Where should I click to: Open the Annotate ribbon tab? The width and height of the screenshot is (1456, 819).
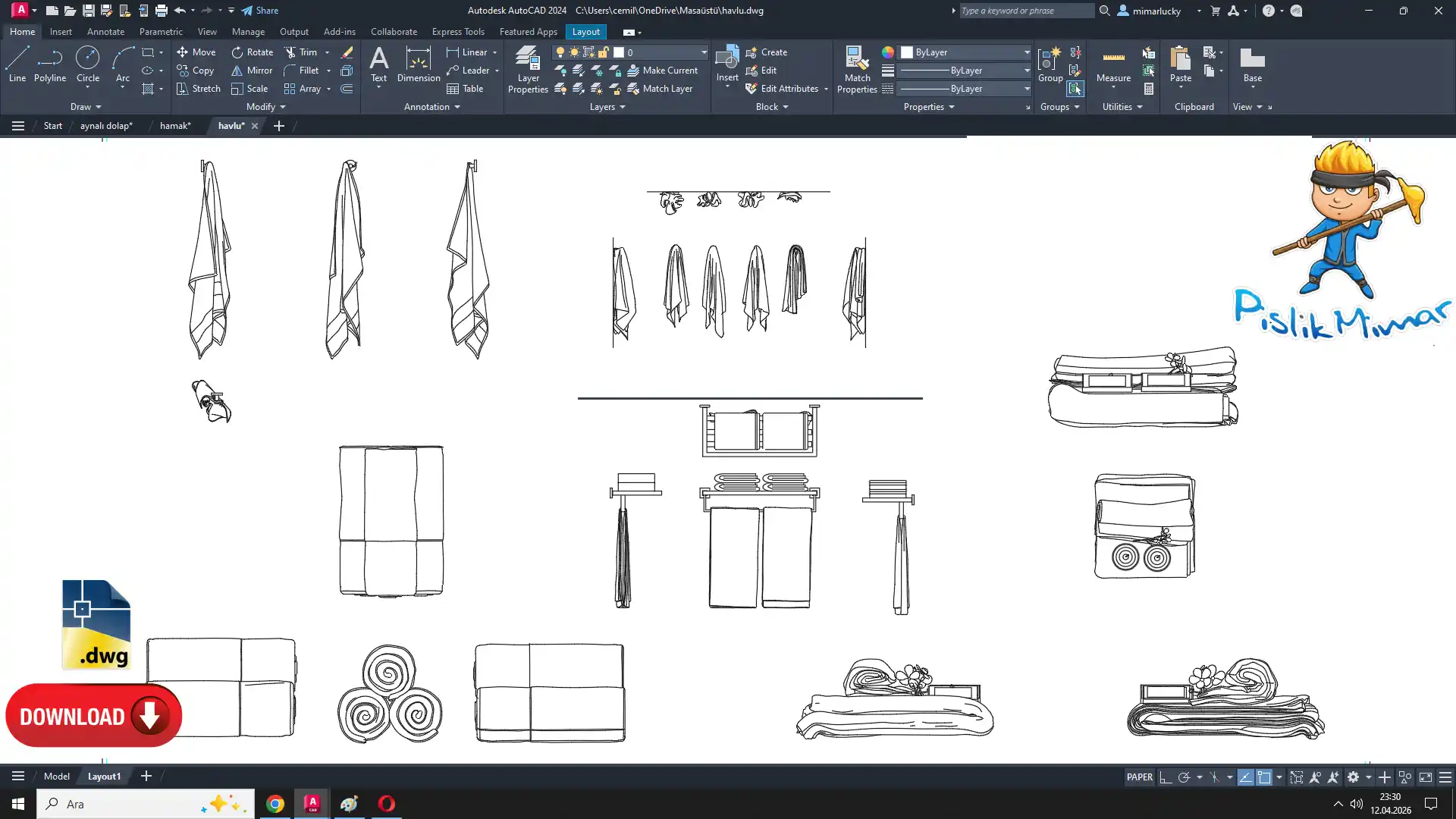point(105,32)
